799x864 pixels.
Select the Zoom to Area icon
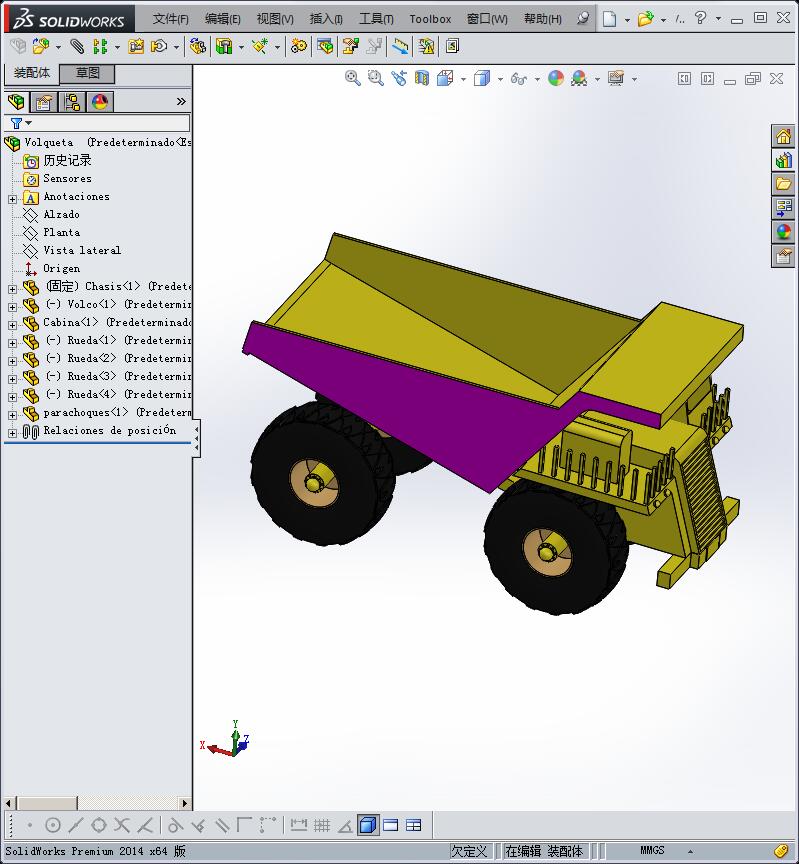(x=376, y=78)
